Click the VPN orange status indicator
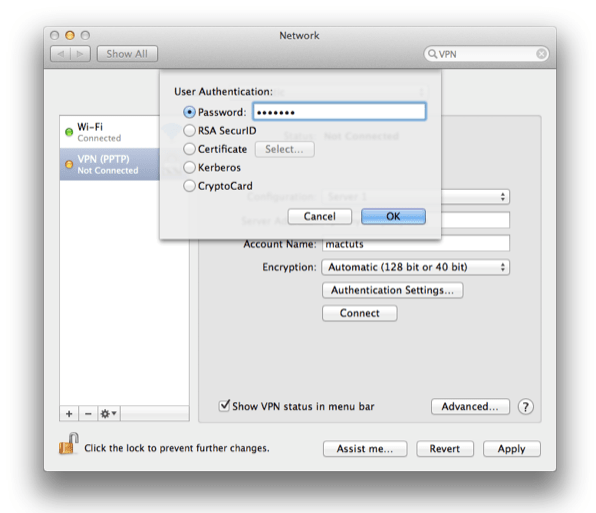Viewport: 596px width, 513px height. tap(69, 165)
